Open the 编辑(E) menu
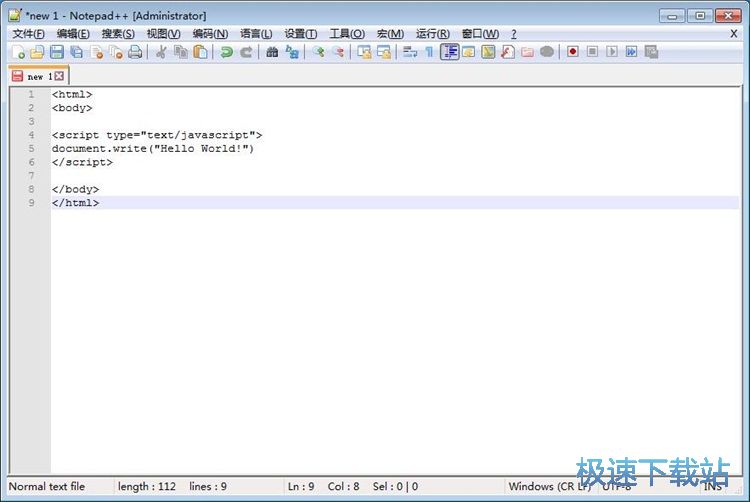The image size is (750, 502). [73, 34]
